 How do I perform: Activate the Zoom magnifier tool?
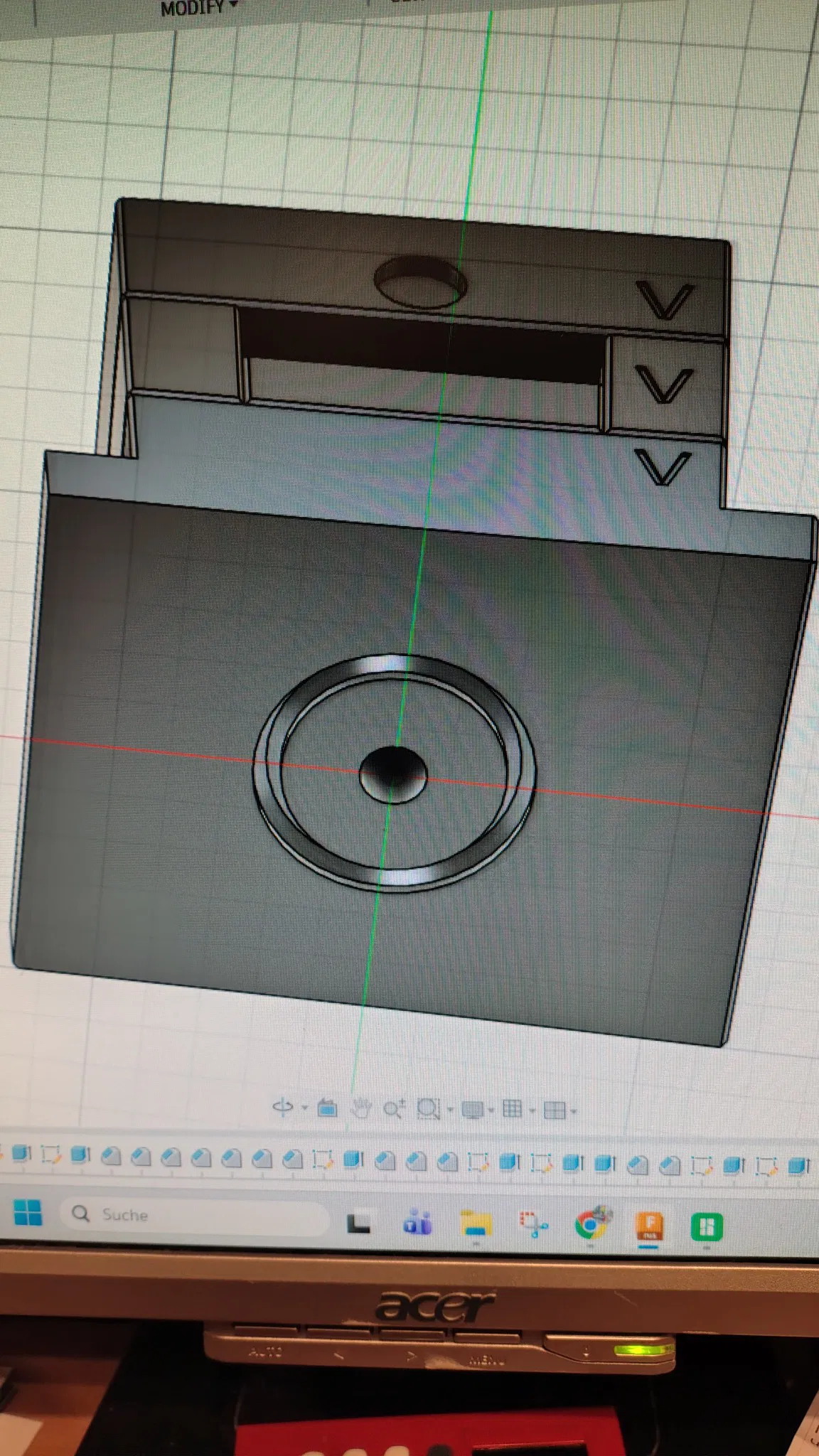tap(394, 1108)
